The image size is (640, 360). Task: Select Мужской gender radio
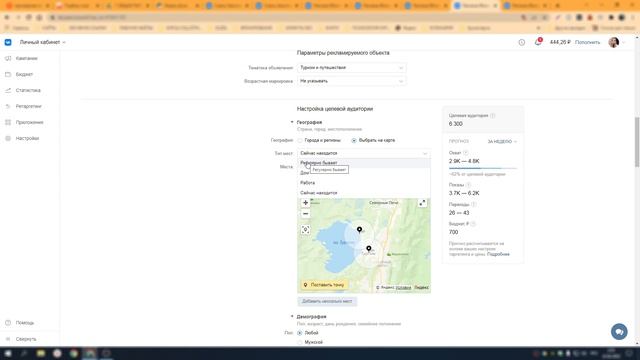(300, 342)
